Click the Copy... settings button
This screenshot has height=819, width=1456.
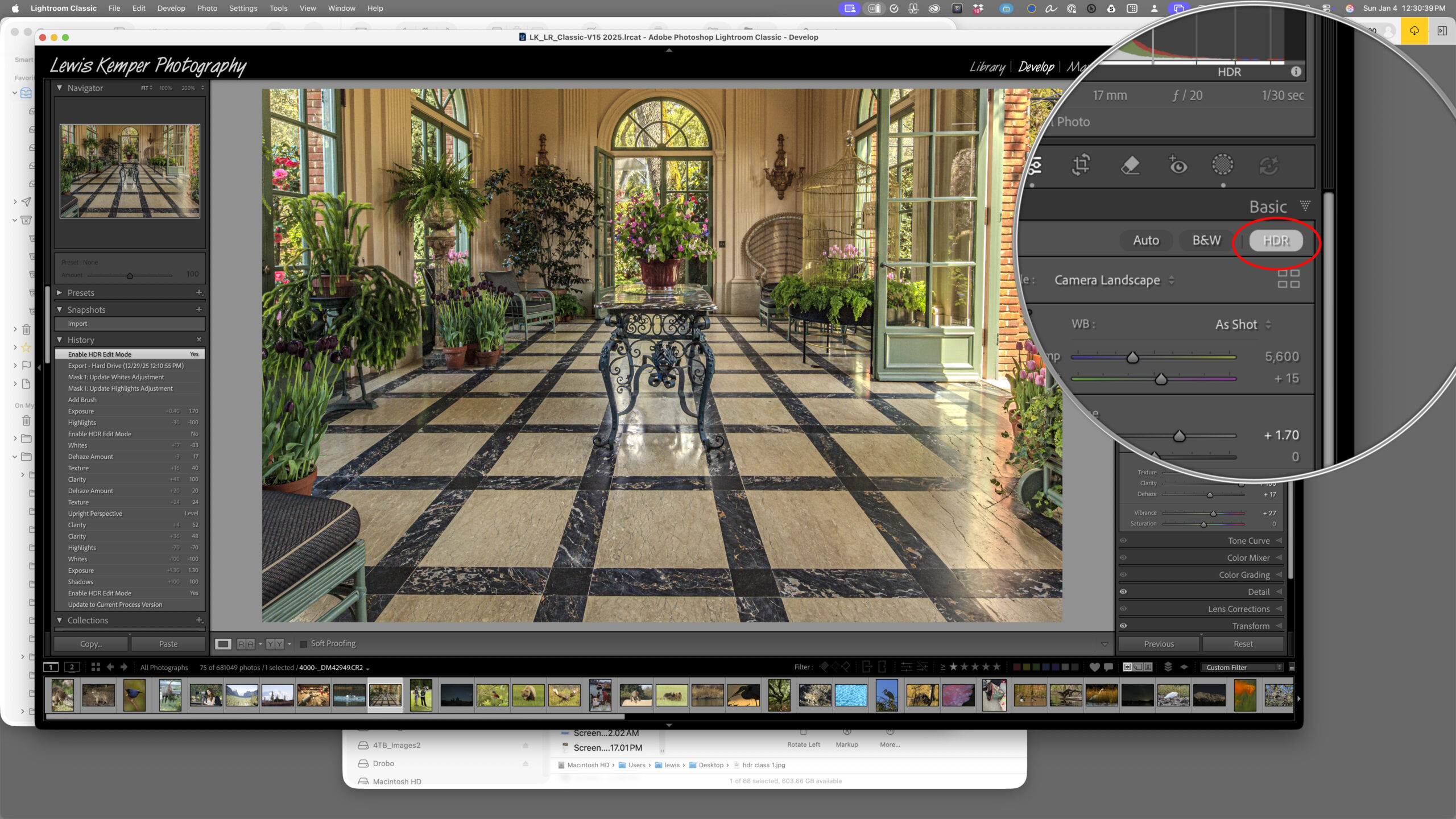[x=91, y=644]
